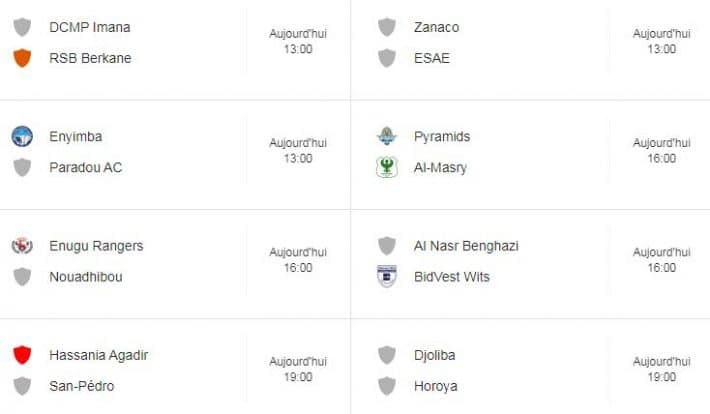710x414 pixels.
Task: Click the gray Zanaco shield icon
Action: [x=387, y=27]
